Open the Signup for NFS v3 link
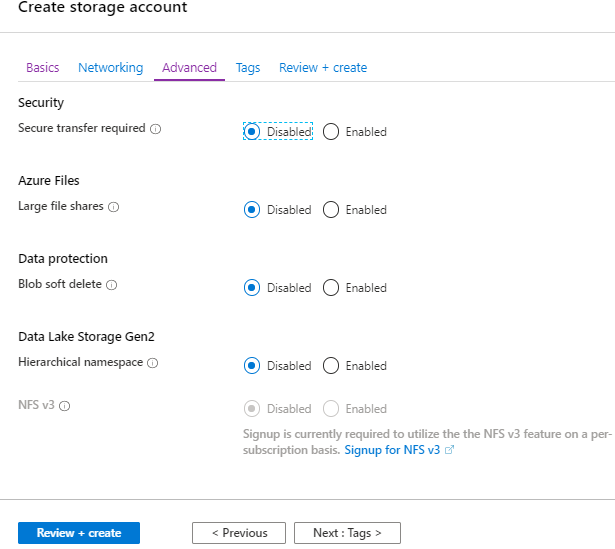 coord(392,450)
